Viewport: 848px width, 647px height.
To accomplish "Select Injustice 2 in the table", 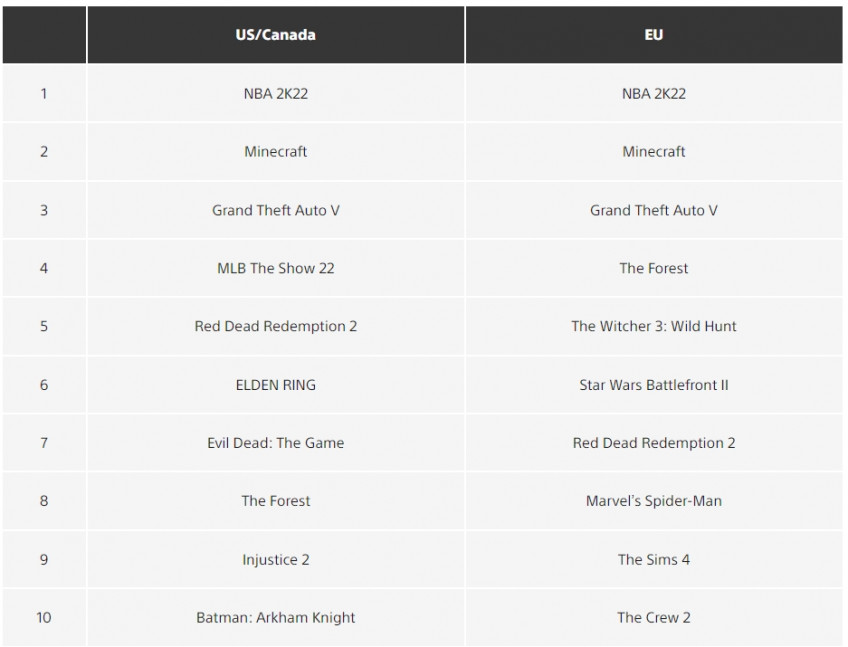I will click(x=275, y=559).
